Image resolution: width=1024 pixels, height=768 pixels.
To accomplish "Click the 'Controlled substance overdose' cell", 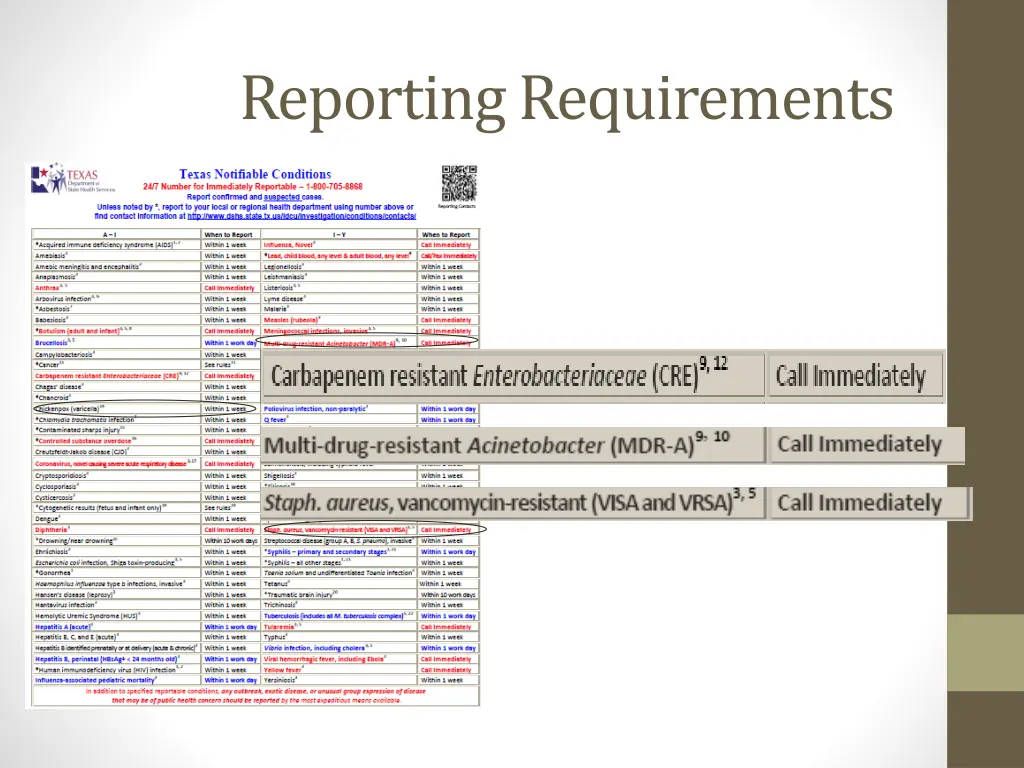I will pyautogui.click(x=116, y=441).
